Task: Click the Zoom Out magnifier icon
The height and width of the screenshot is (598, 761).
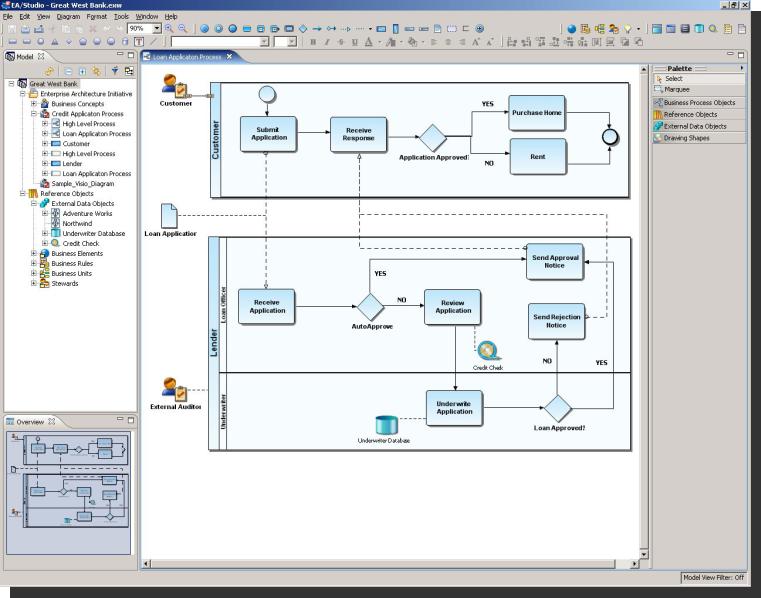Action: pyautogui.click(x=182, y=29)
